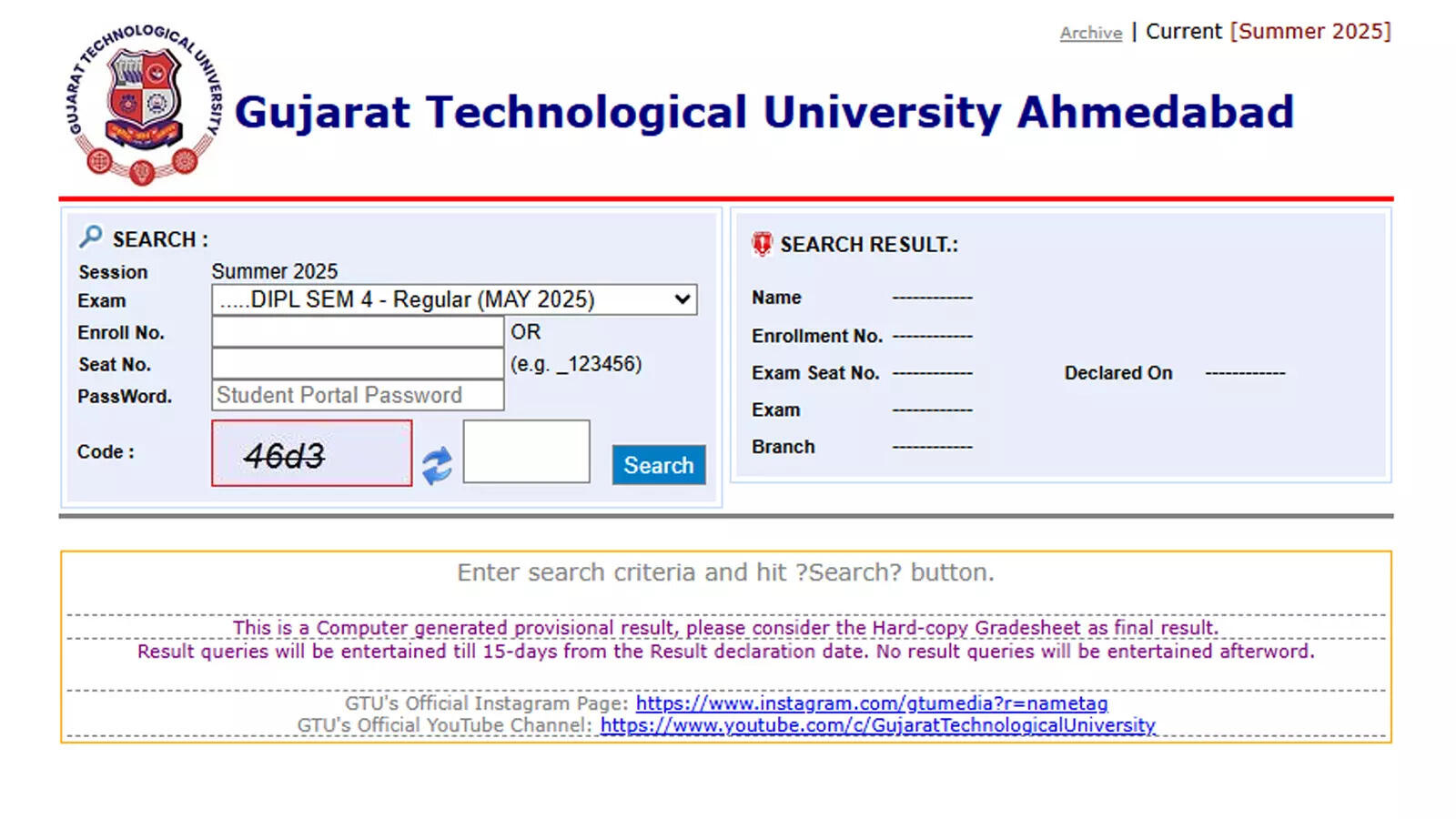Click Current [Summer 2025] session text
The width and height of the screenshot is (1456, 819).
1269,32
